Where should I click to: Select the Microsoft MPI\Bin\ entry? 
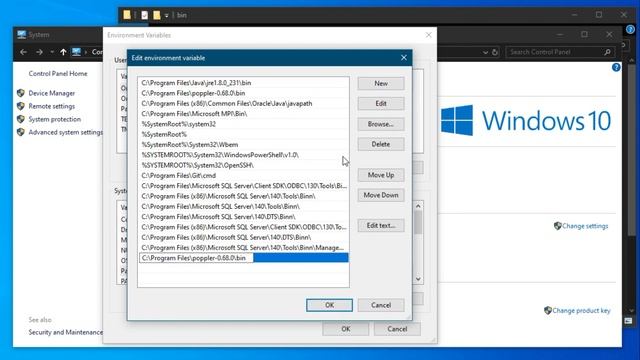[x=243, y=113]
